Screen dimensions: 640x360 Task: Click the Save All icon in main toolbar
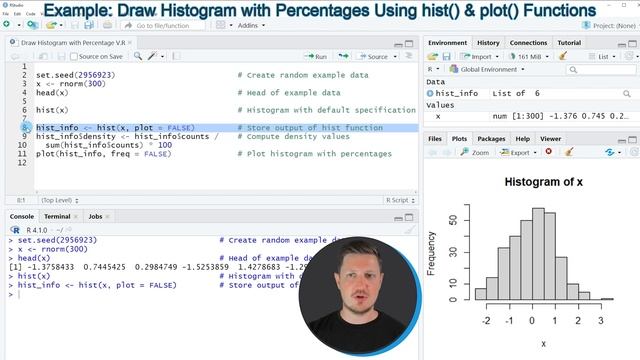point(89,25)
